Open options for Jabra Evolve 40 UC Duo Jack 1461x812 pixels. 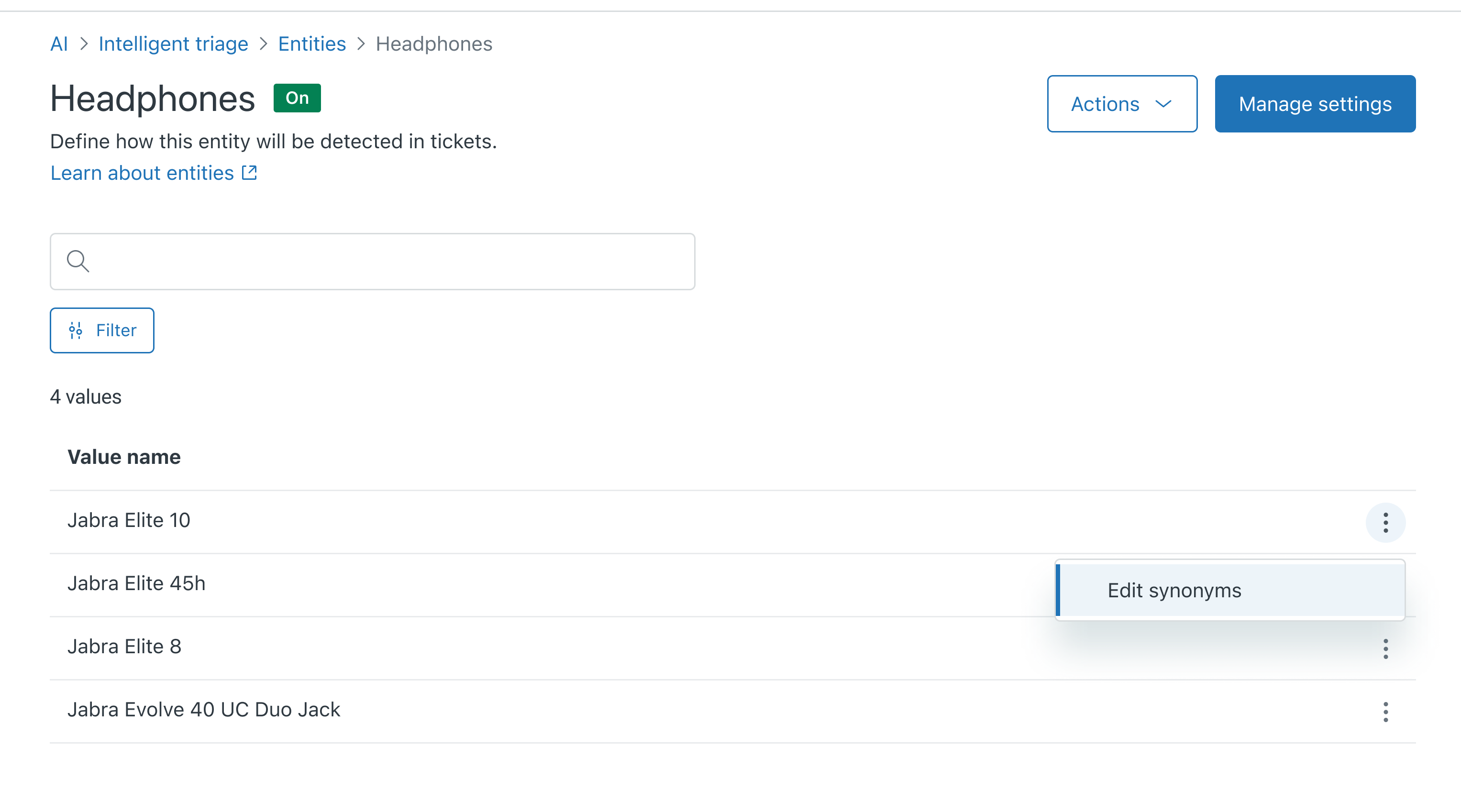coord(1385,712)
